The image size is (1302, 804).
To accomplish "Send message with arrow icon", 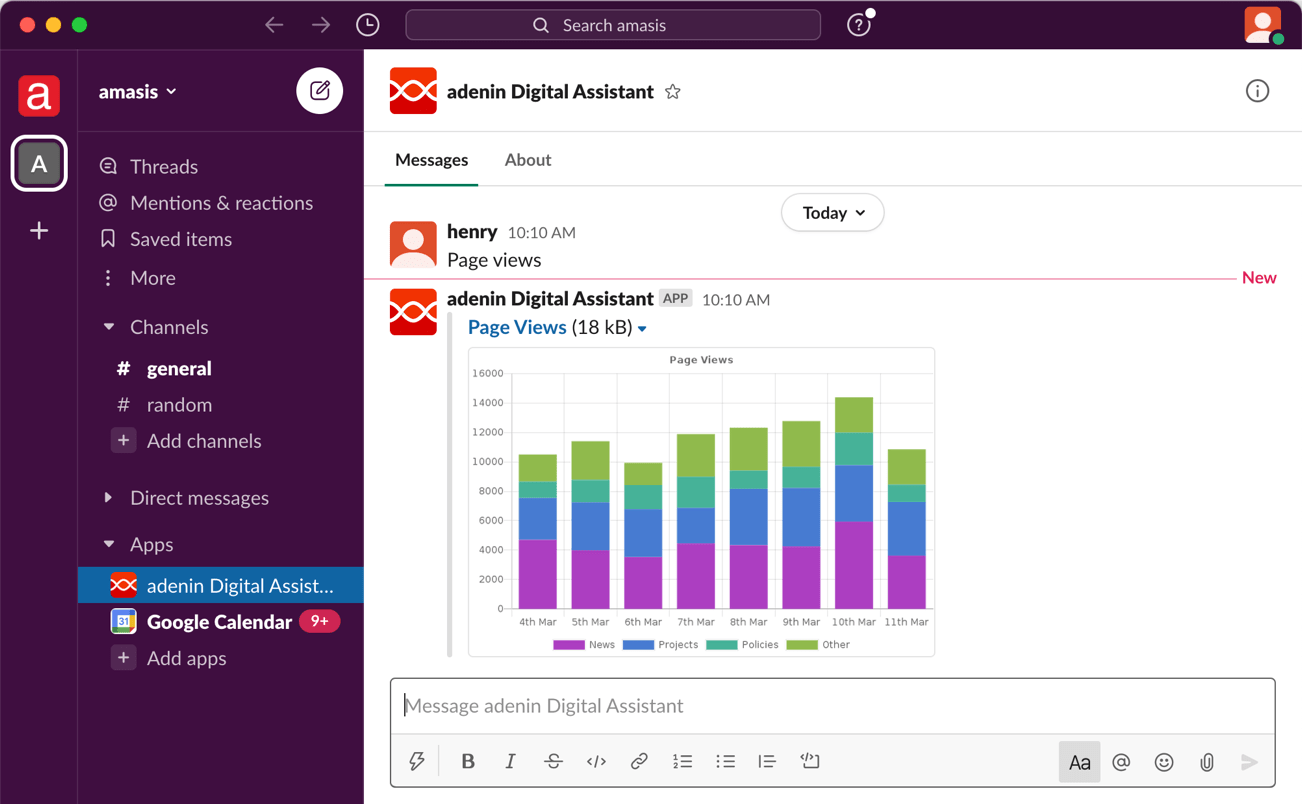I will pos(1249,762).
